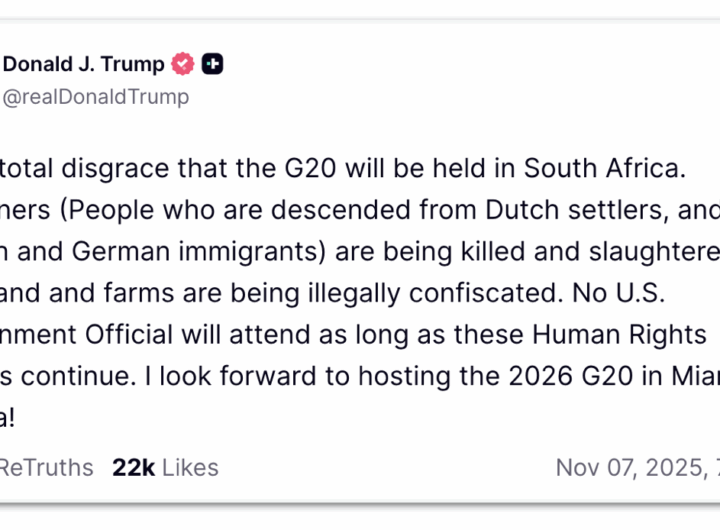Click the bold "22k" number
Screen dimensions: 720x530
[133, 467]
